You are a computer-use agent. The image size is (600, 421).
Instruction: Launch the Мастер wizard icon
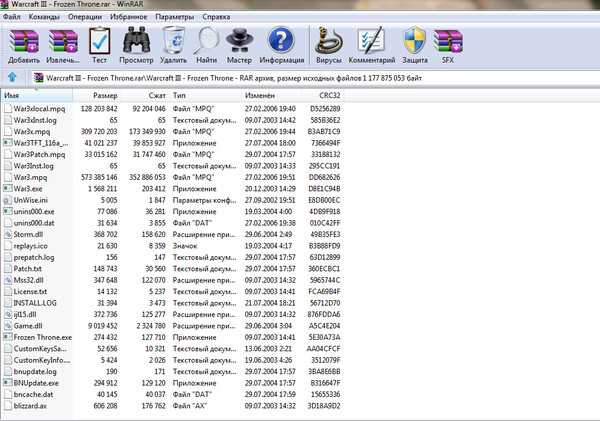tap(239, 41)
